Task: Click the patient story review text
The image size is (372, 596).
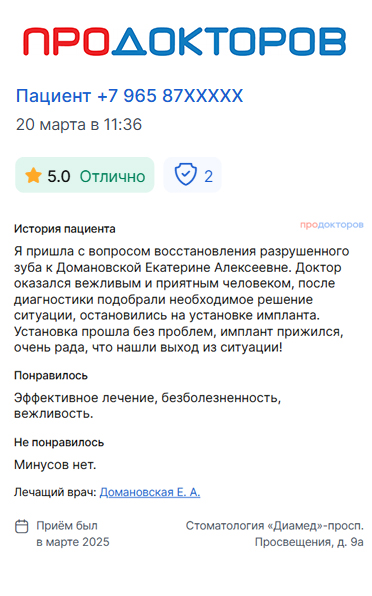Action: coord(182,299)
